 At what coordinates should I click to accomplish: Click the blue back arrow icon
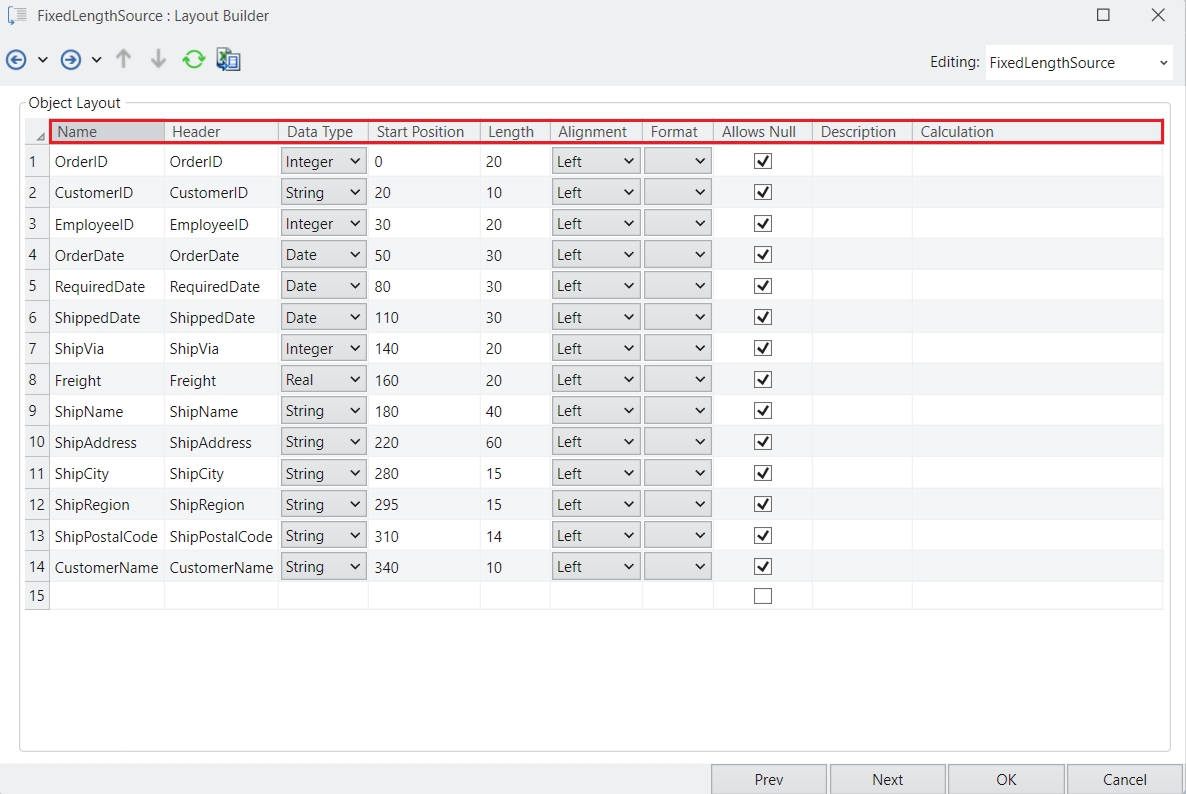click(x=16, y=60)
